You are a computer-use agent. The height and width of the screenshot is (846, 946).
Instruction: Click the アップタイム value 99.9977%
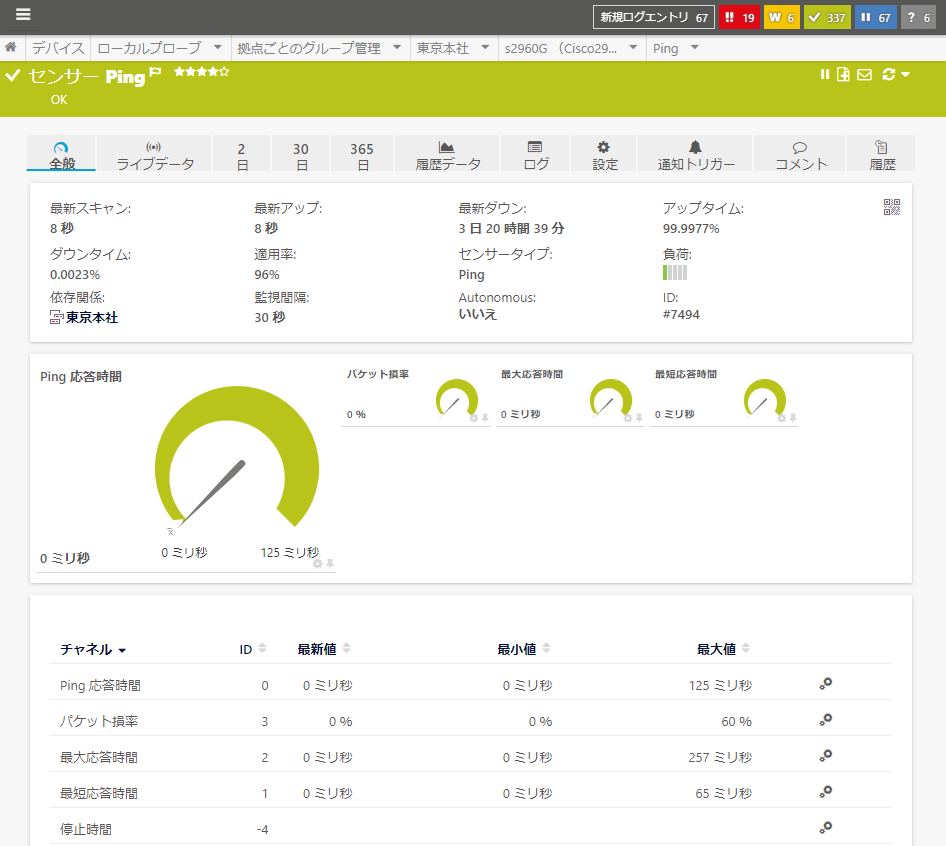pyautogui.click(x=691, y=229)
